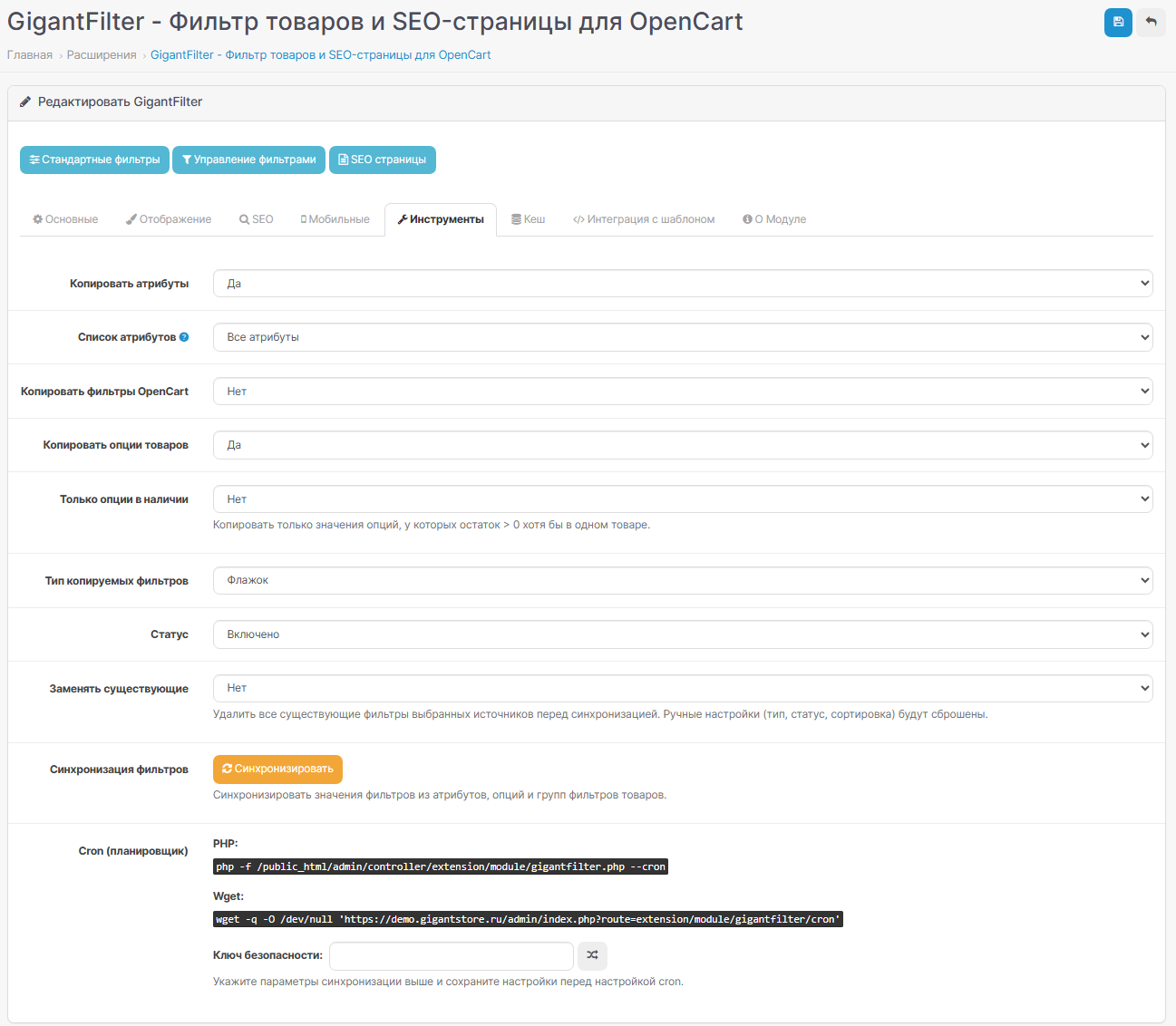Image resolution: width=1176 pixels, height=1026 pixels.
Task: Click the help icon next to Список атрибутов
Action: 184,337
